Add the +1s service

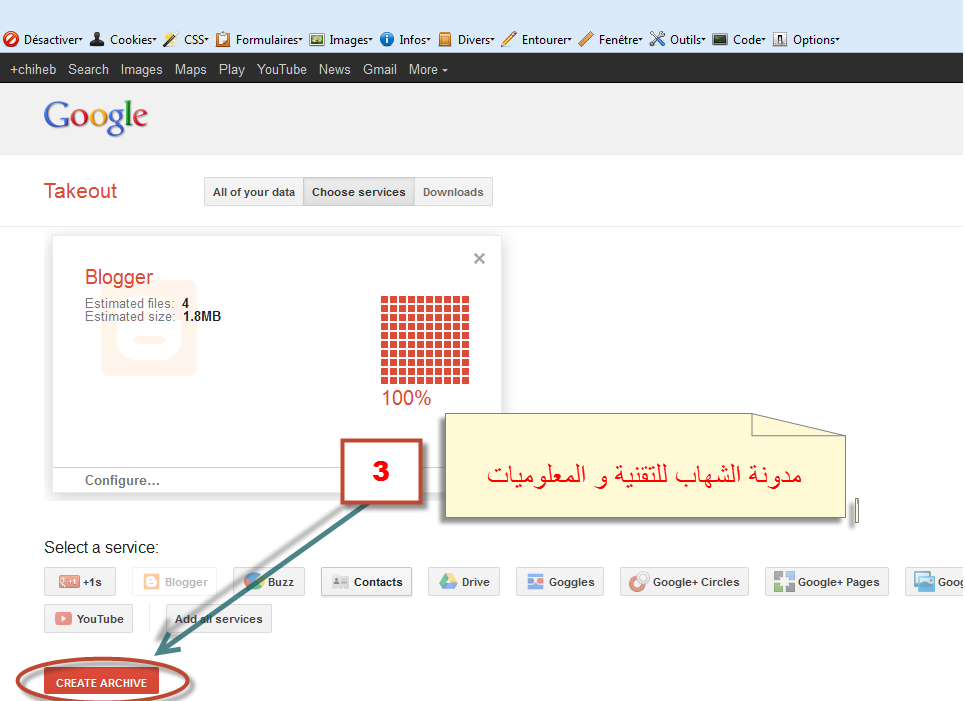click(80, 582)
